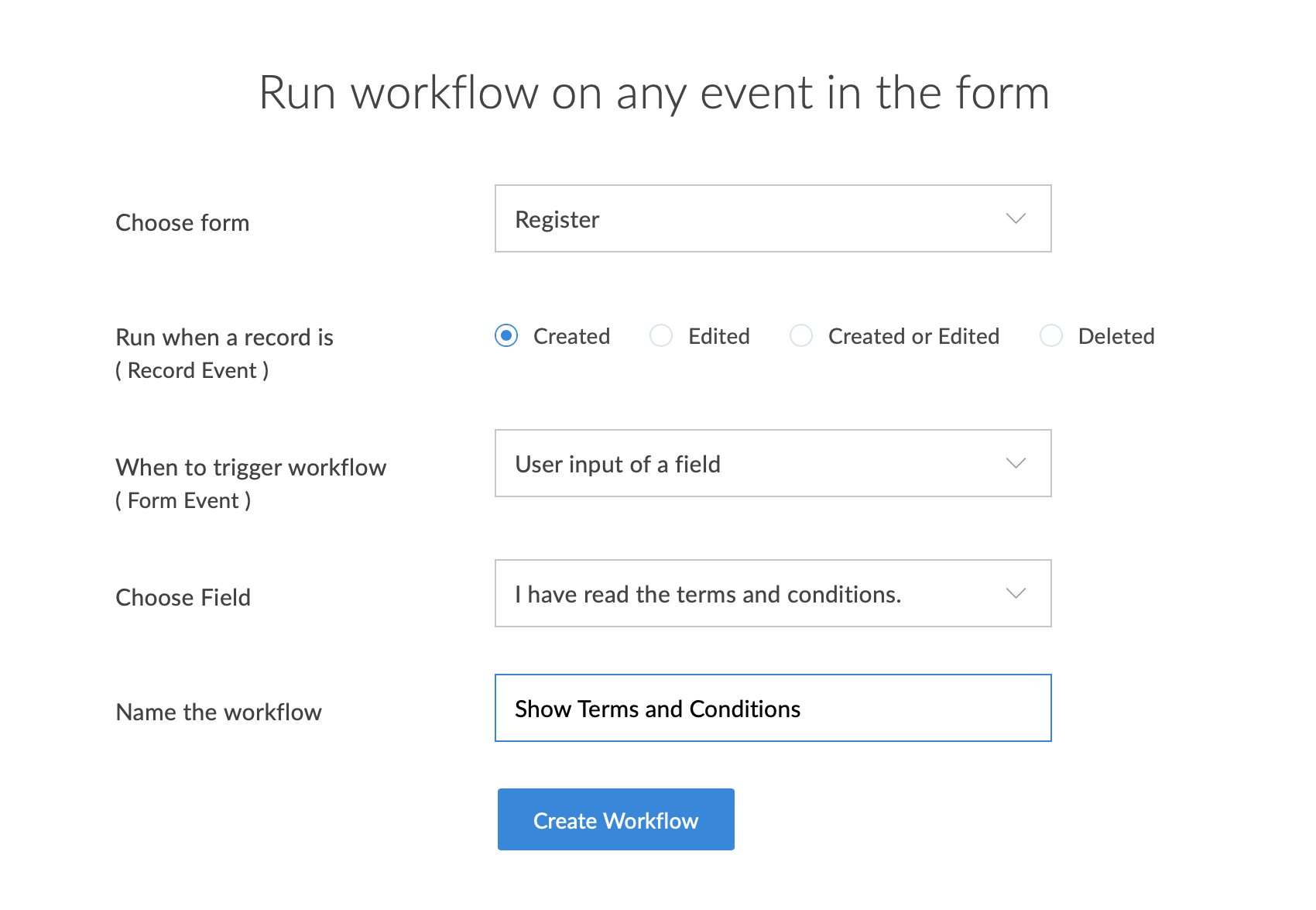
Task: Click the When to trigger workflow label
Action: pyautogui.click(x=251, y=468)
